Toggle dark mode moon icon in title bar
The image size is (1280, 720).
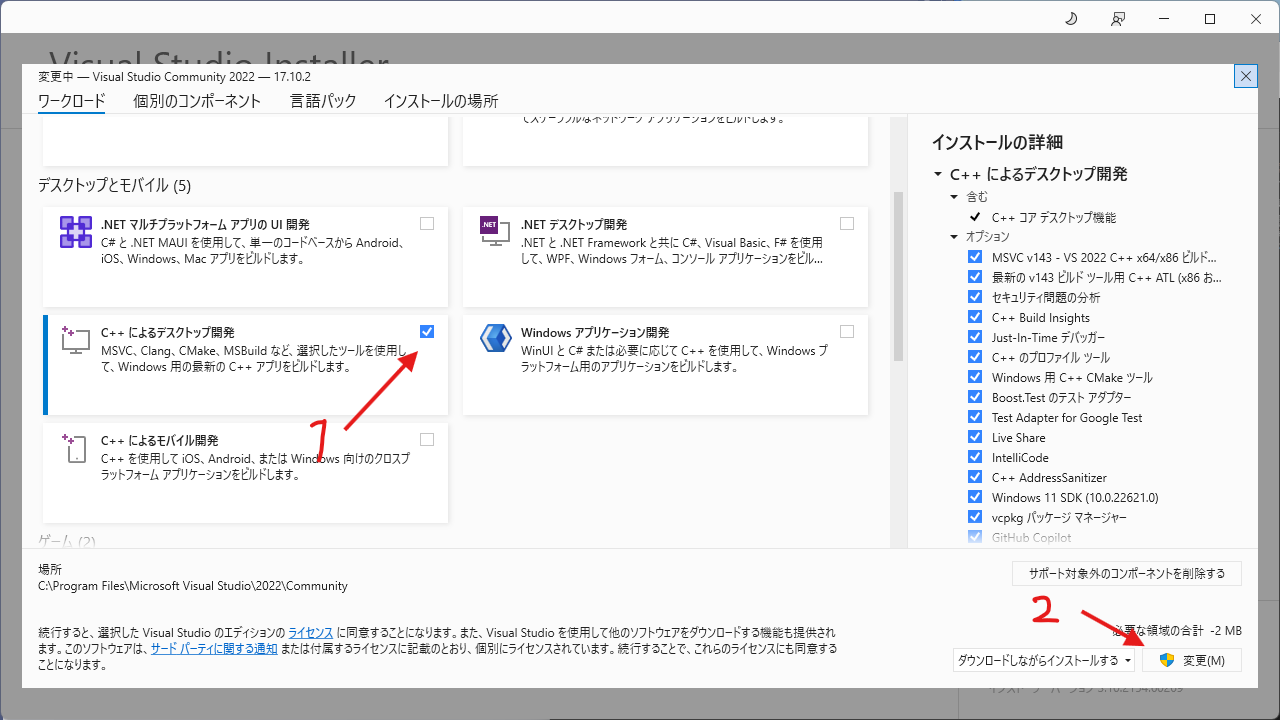[1071, 19]
